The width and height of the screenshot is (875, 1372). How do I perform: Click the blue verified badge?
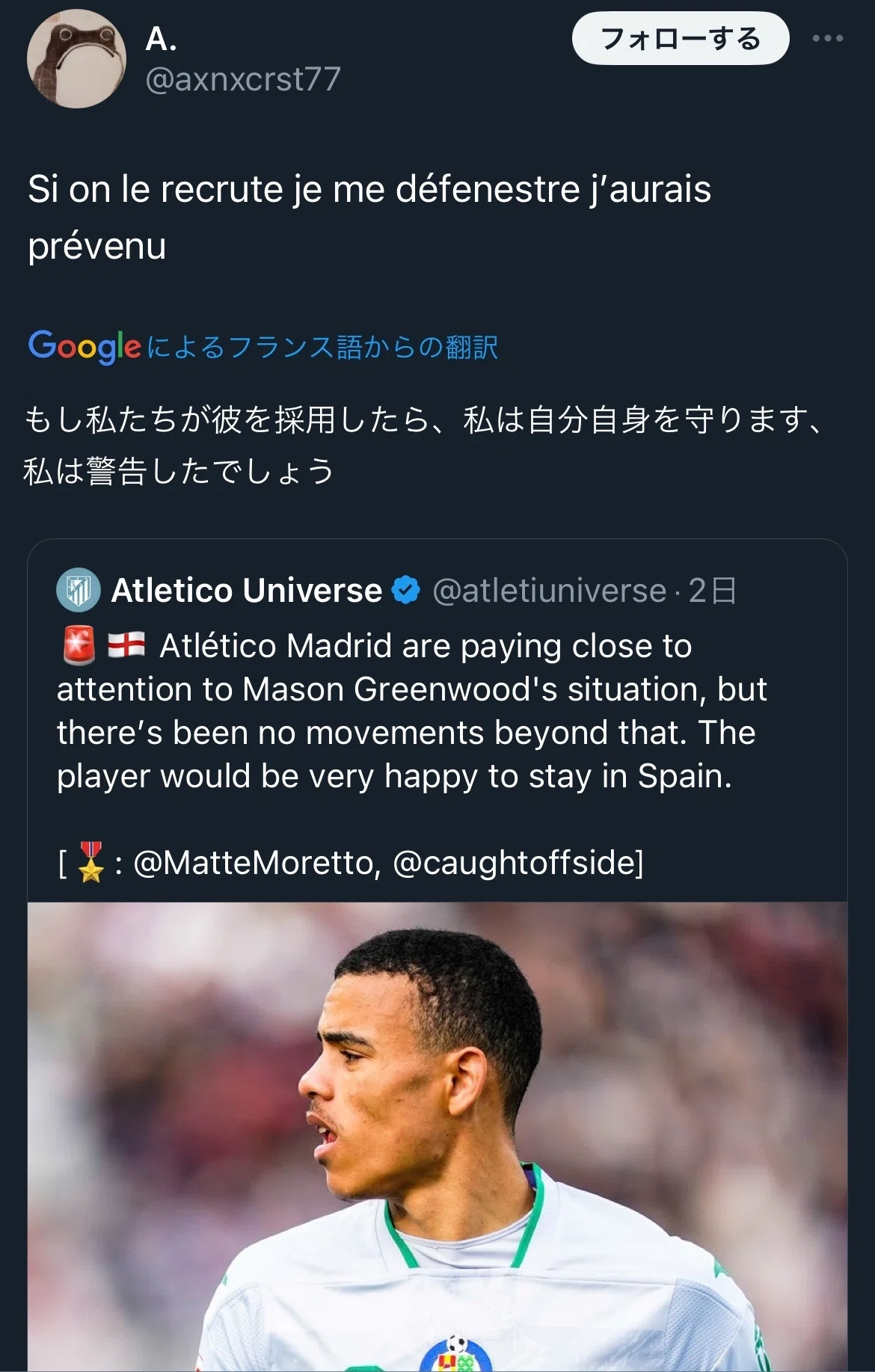click(x=406, y=591)
